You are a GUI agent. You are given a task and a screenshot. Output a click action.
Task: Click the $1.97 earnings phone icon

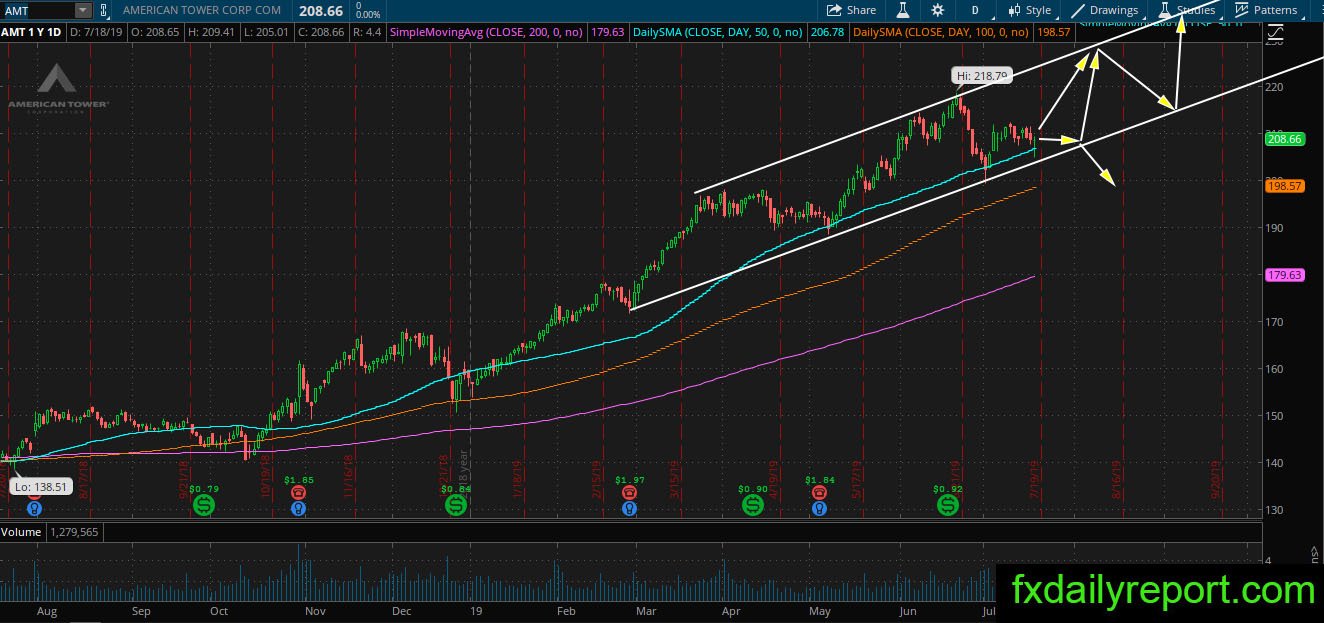pos(628,493)
